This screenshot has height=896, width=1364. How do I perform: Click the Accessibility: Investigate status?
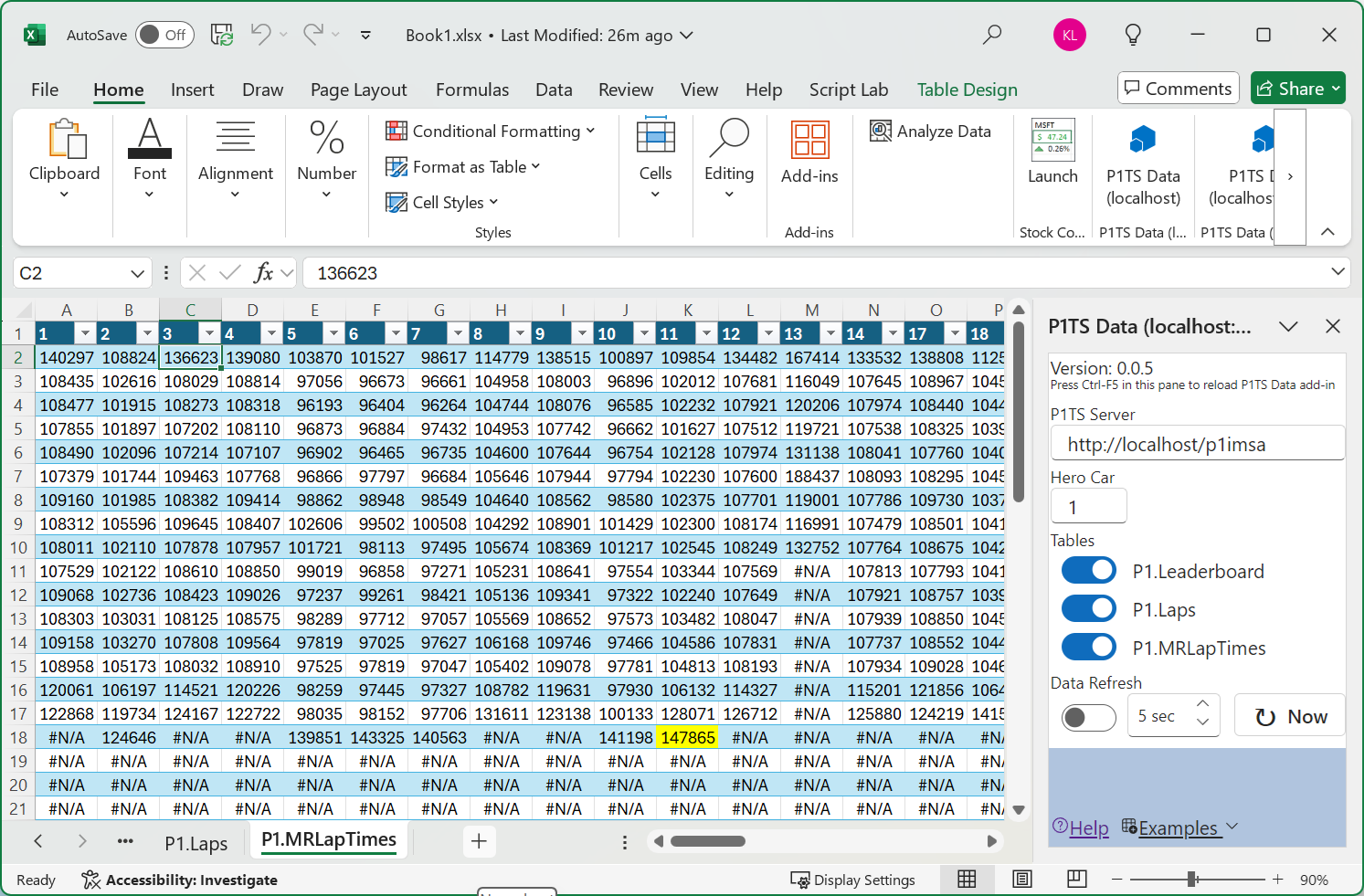click(x=179, y=880)
